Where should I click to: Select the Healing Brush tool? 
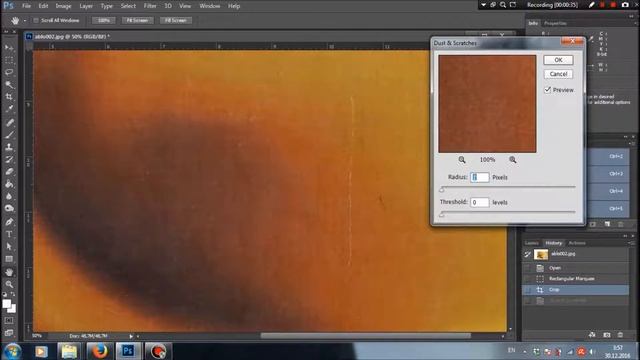[x=9, y=122]
